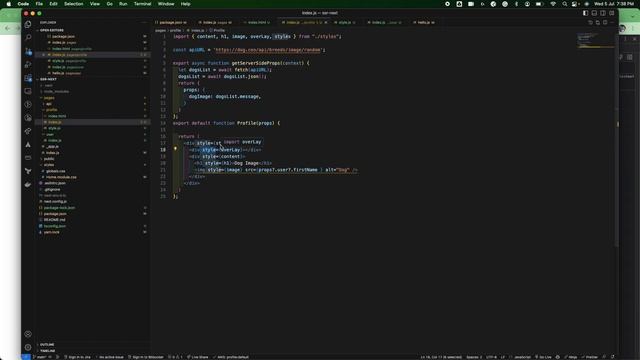Screen dimensions: 640x360
Task: Follow the dog.ceo API URL link
Action: click(268, 50)
